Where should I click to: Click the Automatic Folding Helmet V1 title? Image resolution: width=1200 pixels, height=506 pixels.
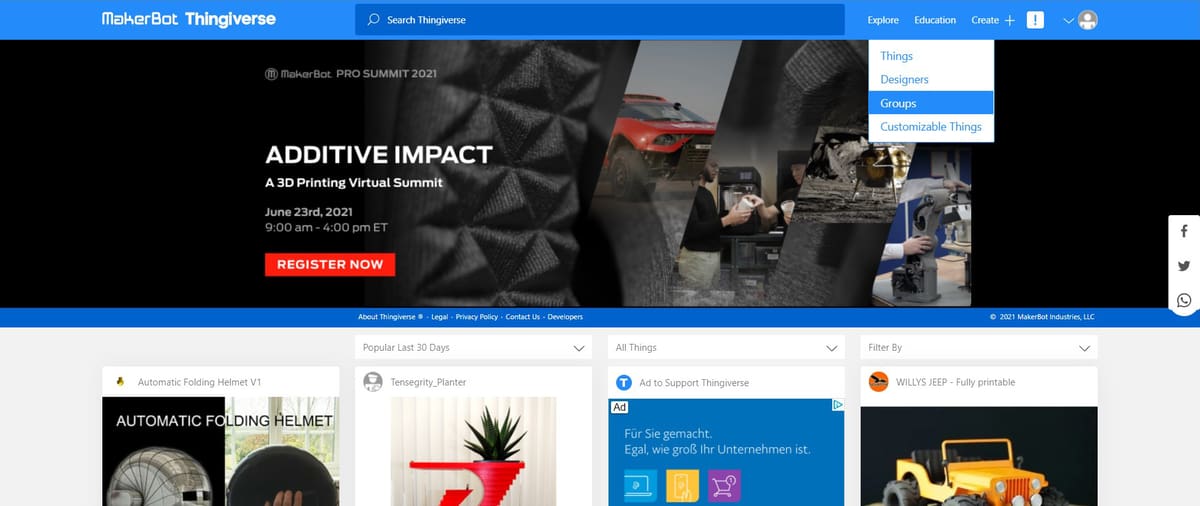[x=199, y=382]
